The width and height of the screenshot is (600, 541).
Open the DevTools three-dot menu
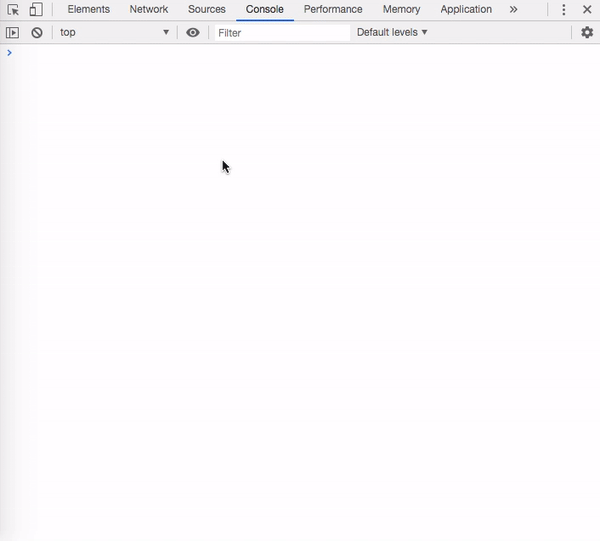(564, 10)
